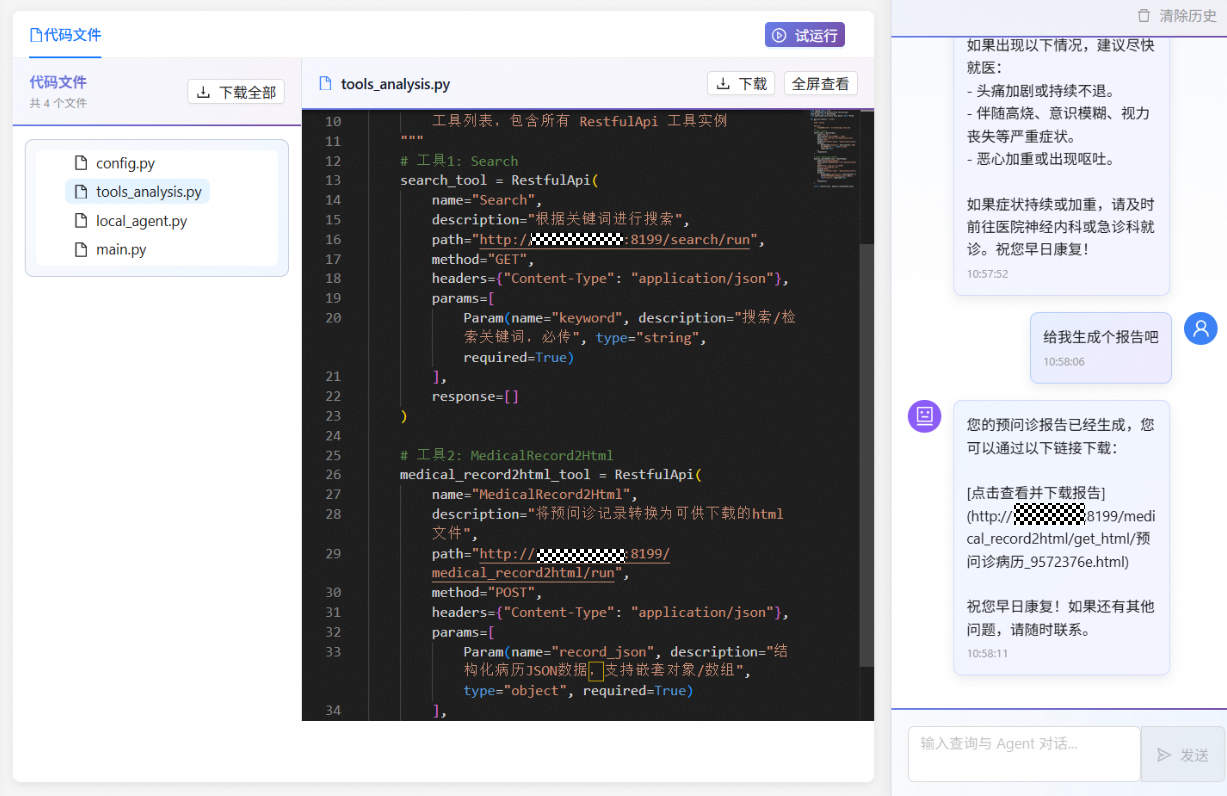Click the 下载 button for tools_analysis.py
Screen dimensions: 1227x796
[x=741, y=84]
